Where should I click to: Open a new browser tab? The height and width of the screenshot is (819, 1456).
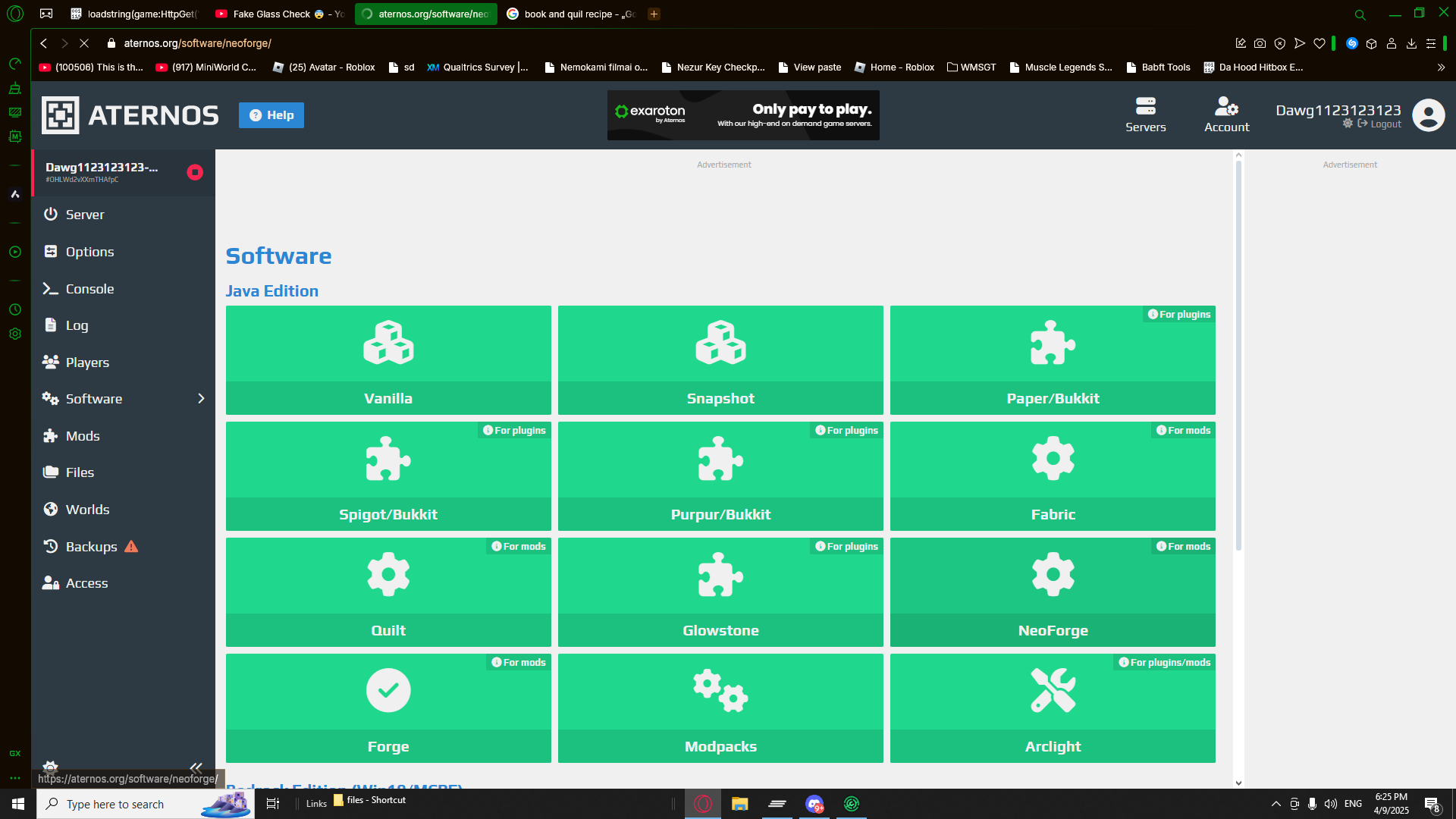tap(654, 14)
